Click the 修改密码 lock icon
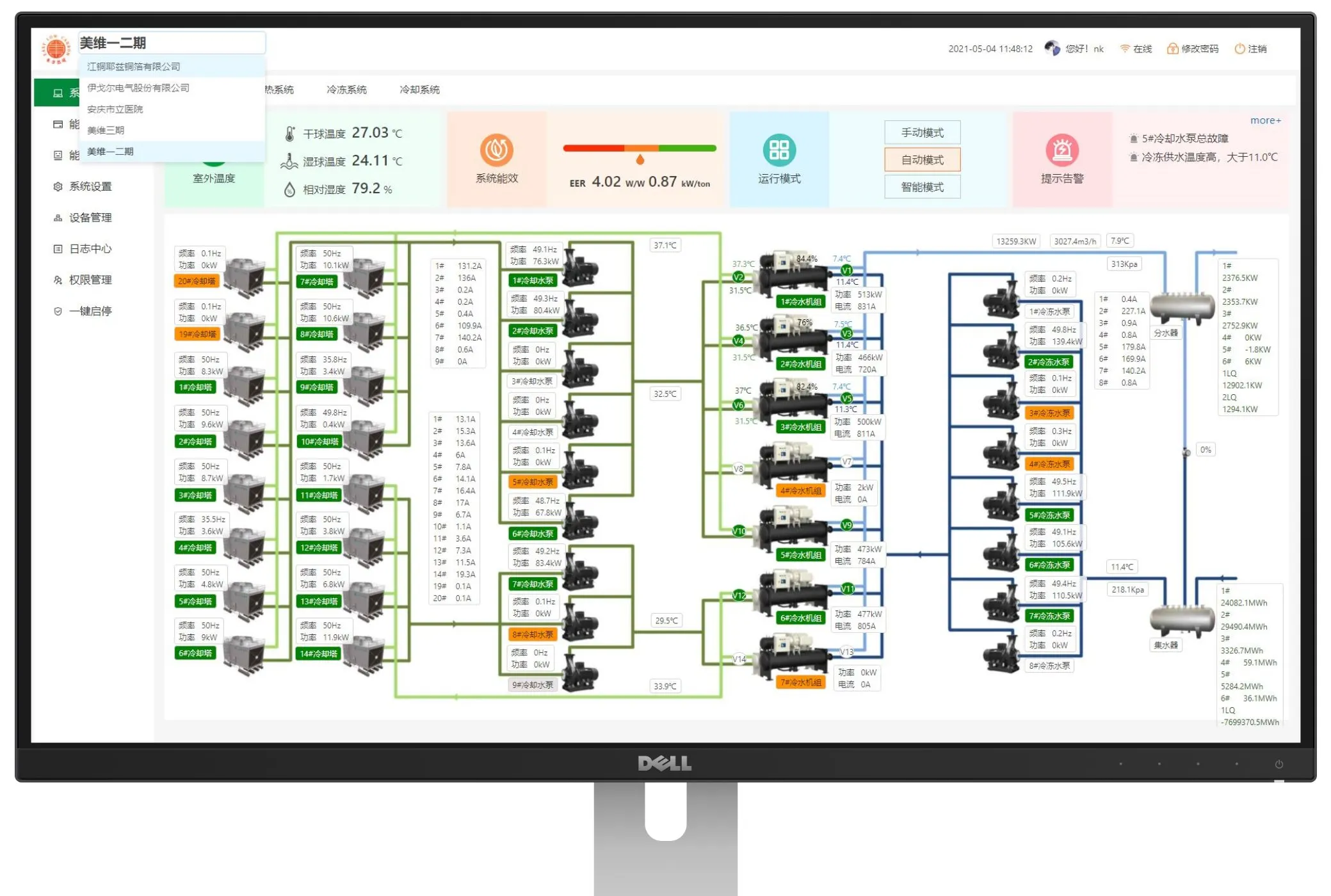The width and height of the screenshot is (1331, 896). coord(1172,48)
